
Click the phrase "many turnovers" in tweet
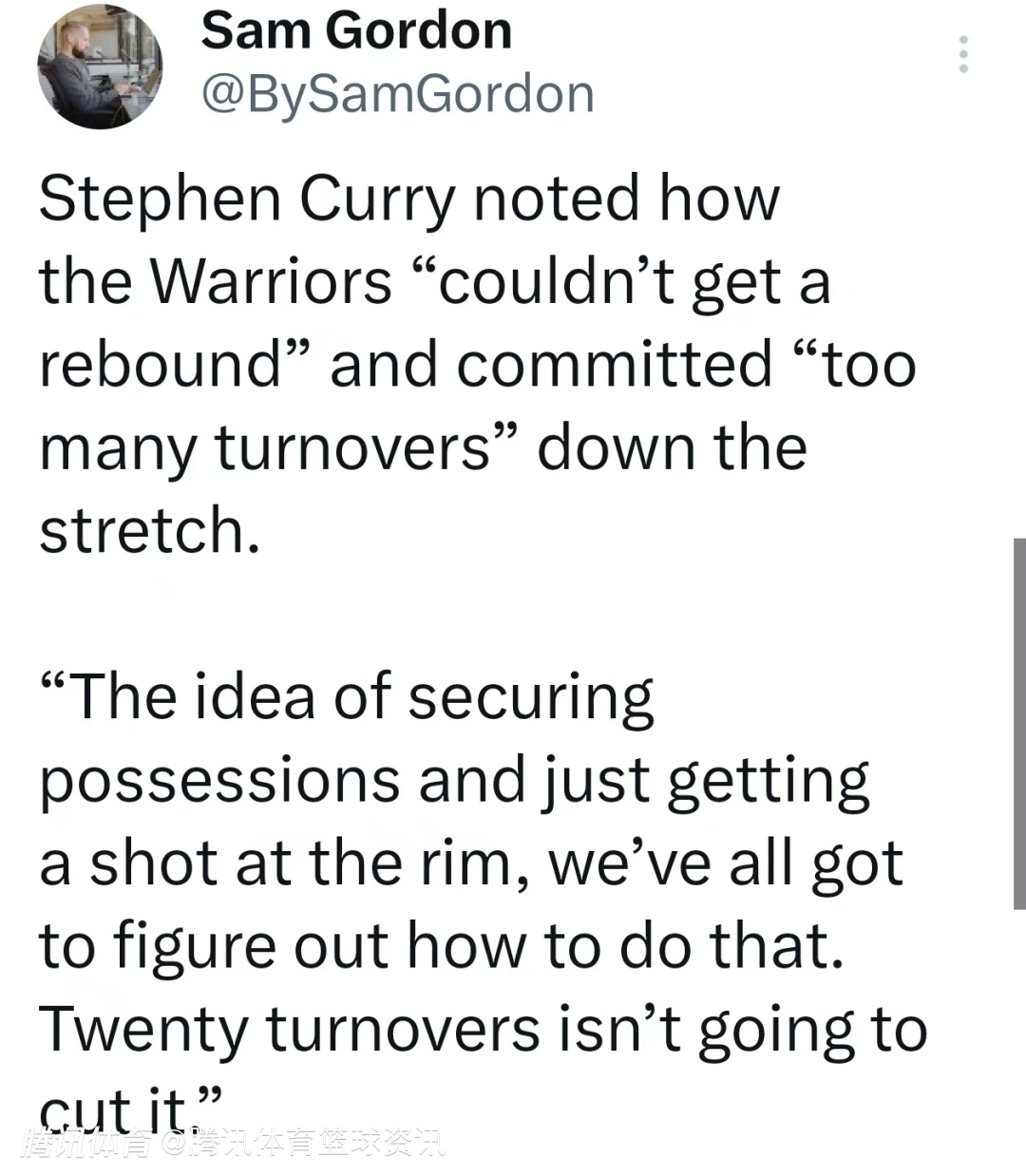[264, 447]
